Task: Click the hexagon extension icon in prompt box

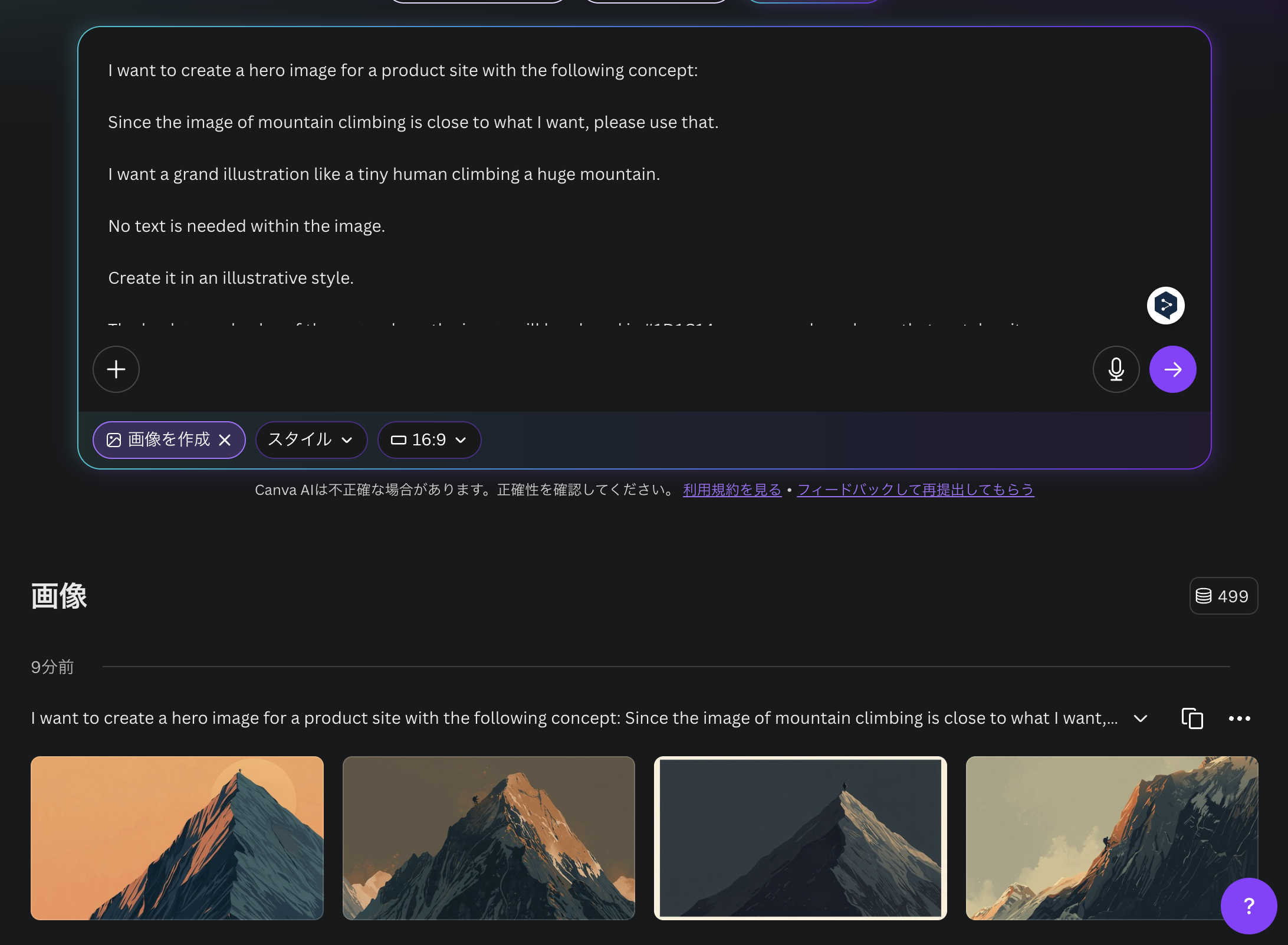Action: (x=1165, y=306)
